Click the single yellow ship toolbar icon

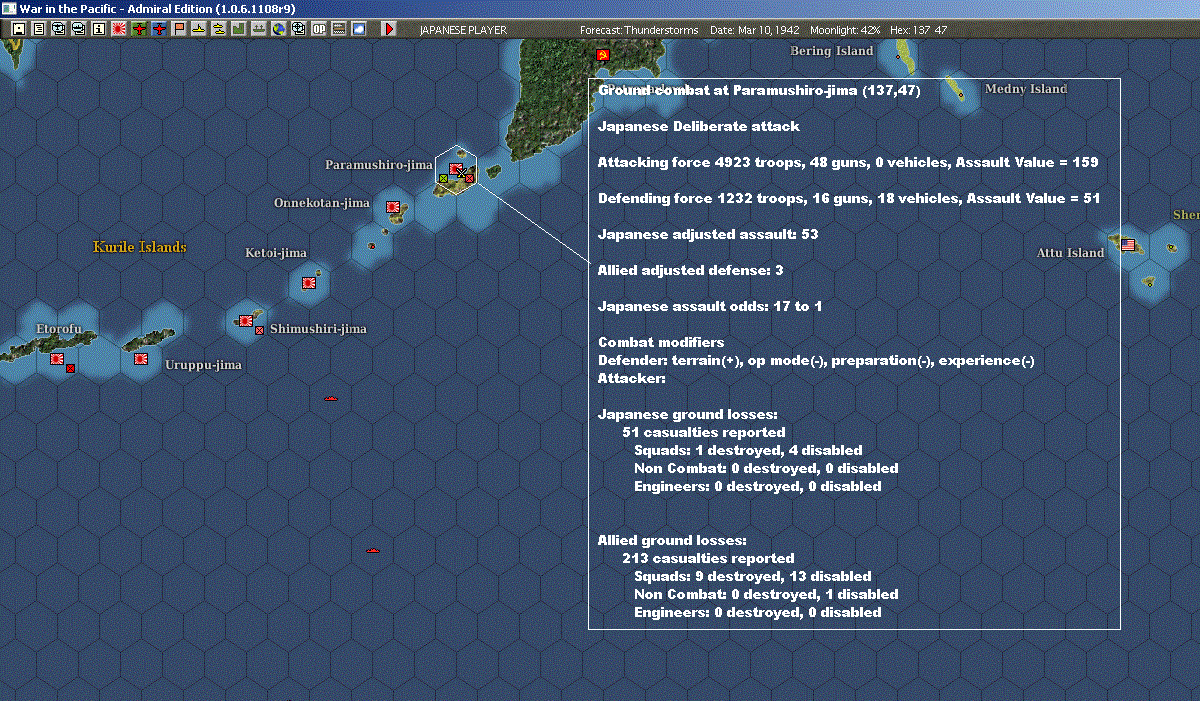pyautogui.click(x=199, y=29)
